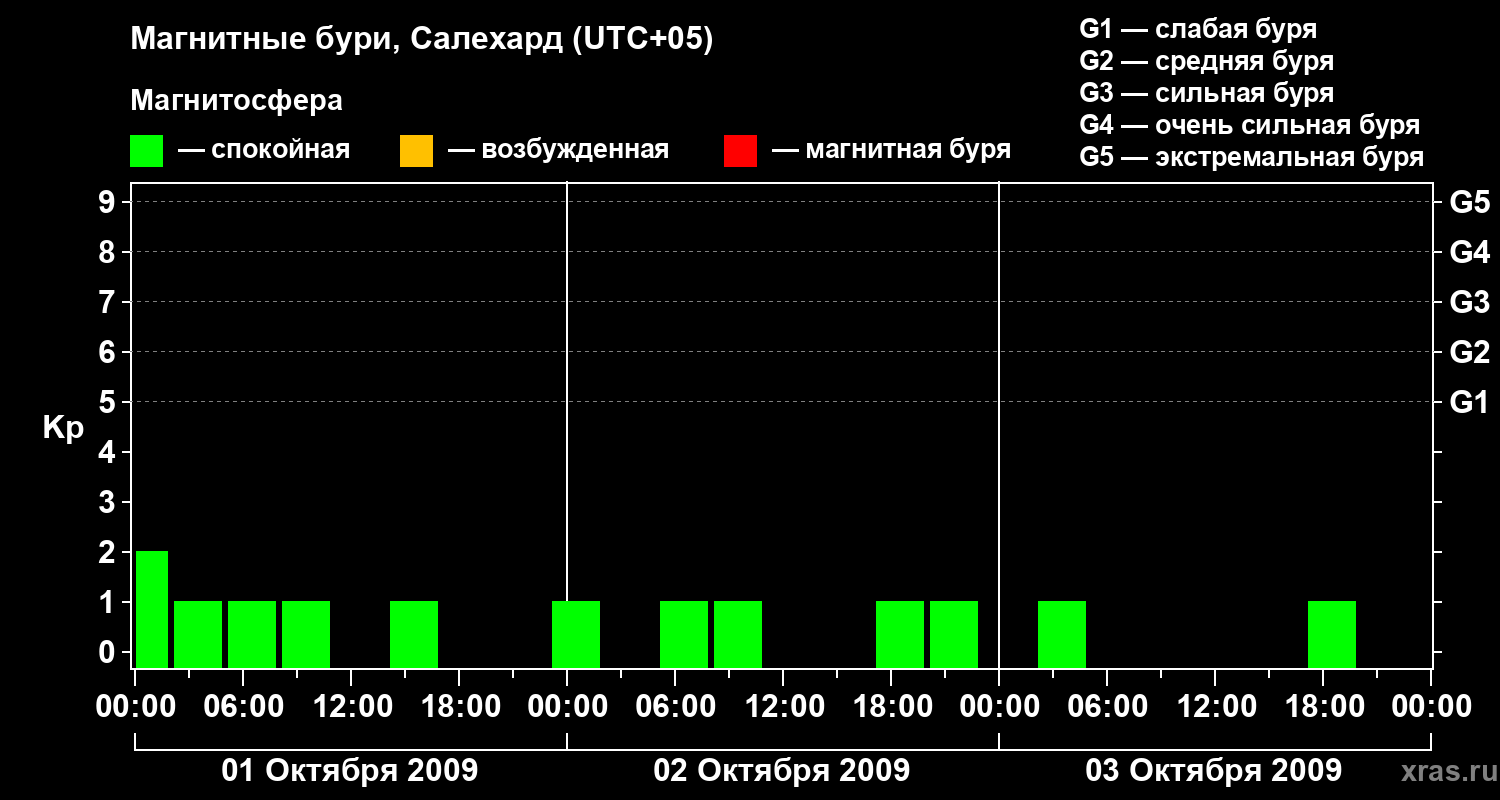Select the green bar spanning midnight into 02 Октября
Viewport: 1500px width, 800px height.
[x=576, y=634]
